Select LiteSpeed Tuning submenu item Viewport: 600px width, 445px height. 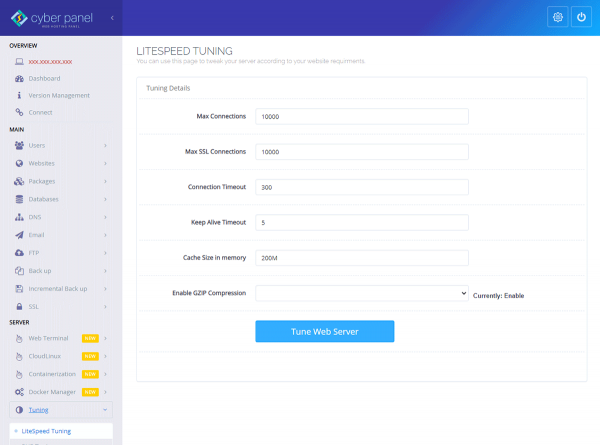click(46, 431)
